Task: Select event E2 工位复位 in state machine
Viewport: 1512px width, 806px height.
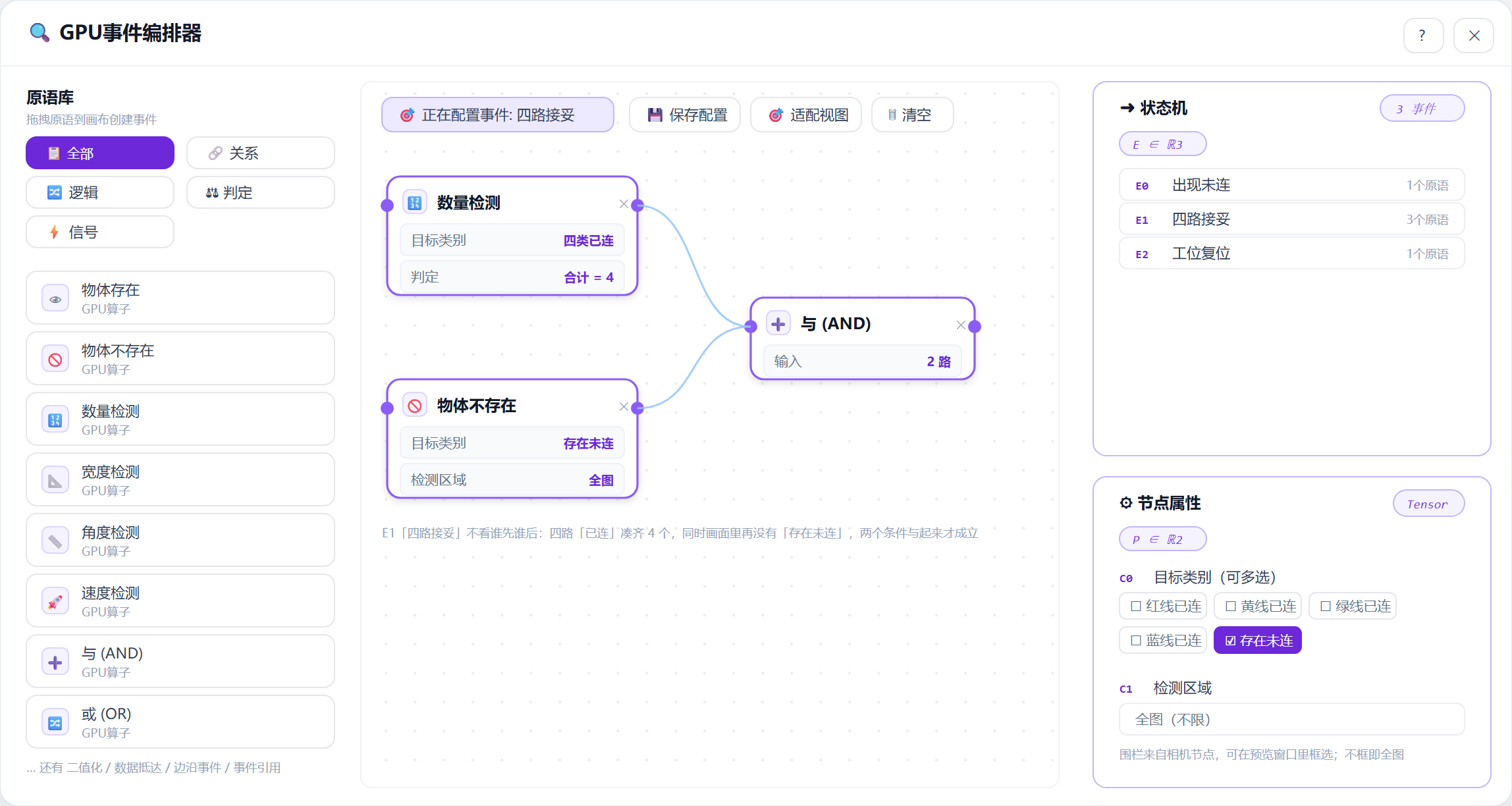Action: [1291, 254]
